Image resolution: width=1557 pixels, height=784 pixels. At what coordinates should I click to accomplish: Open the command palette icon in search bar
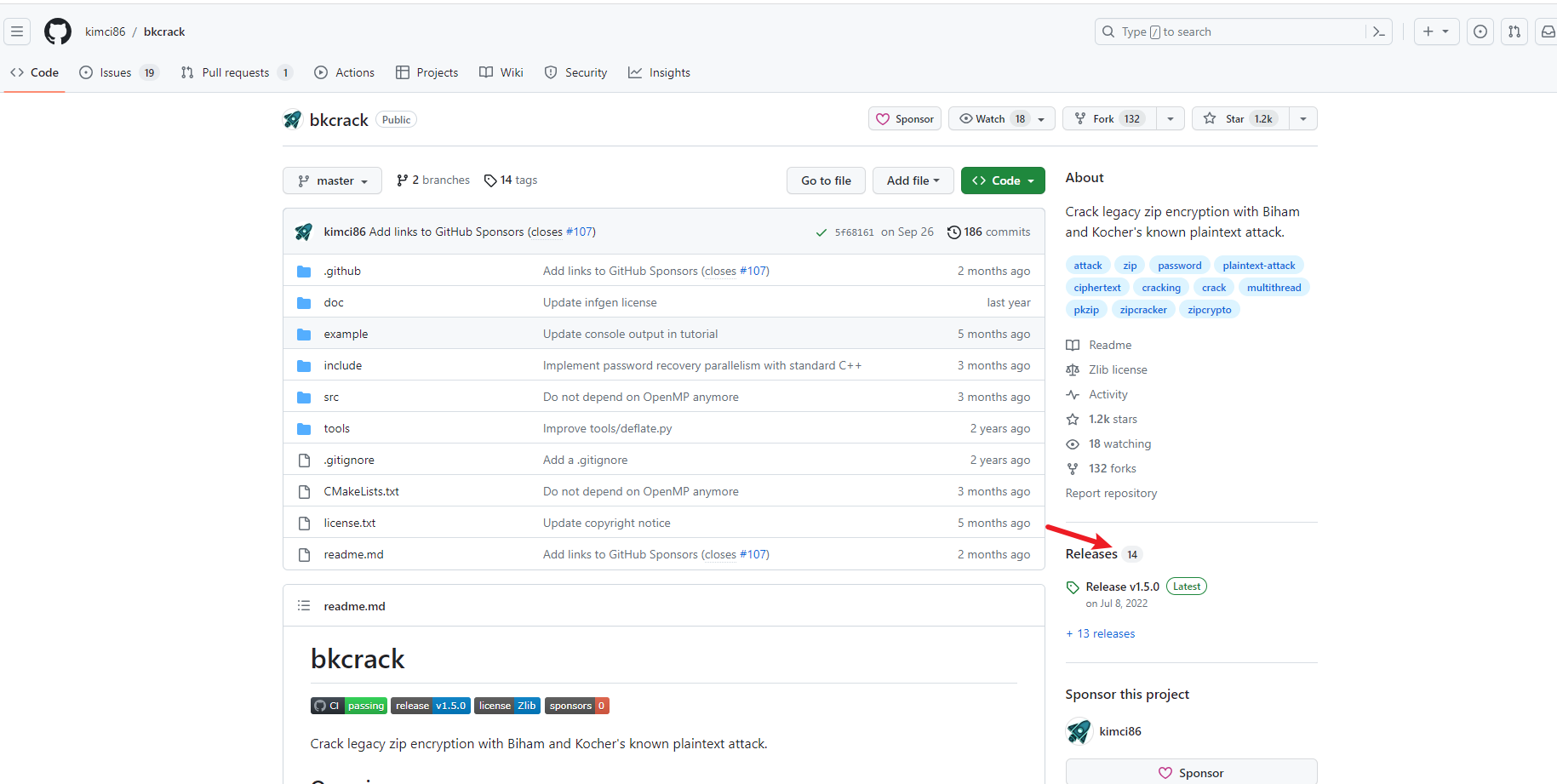[x=1378, y=31]
